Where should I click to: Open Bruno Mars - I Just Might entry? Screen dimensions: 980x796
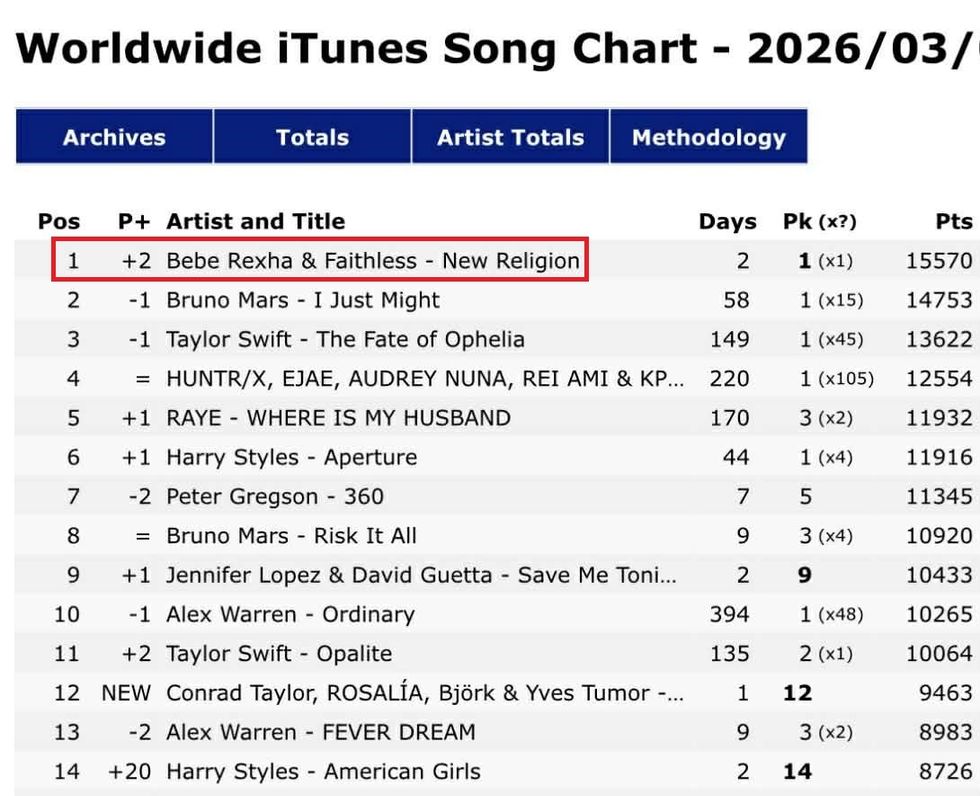tap(303, 300)
